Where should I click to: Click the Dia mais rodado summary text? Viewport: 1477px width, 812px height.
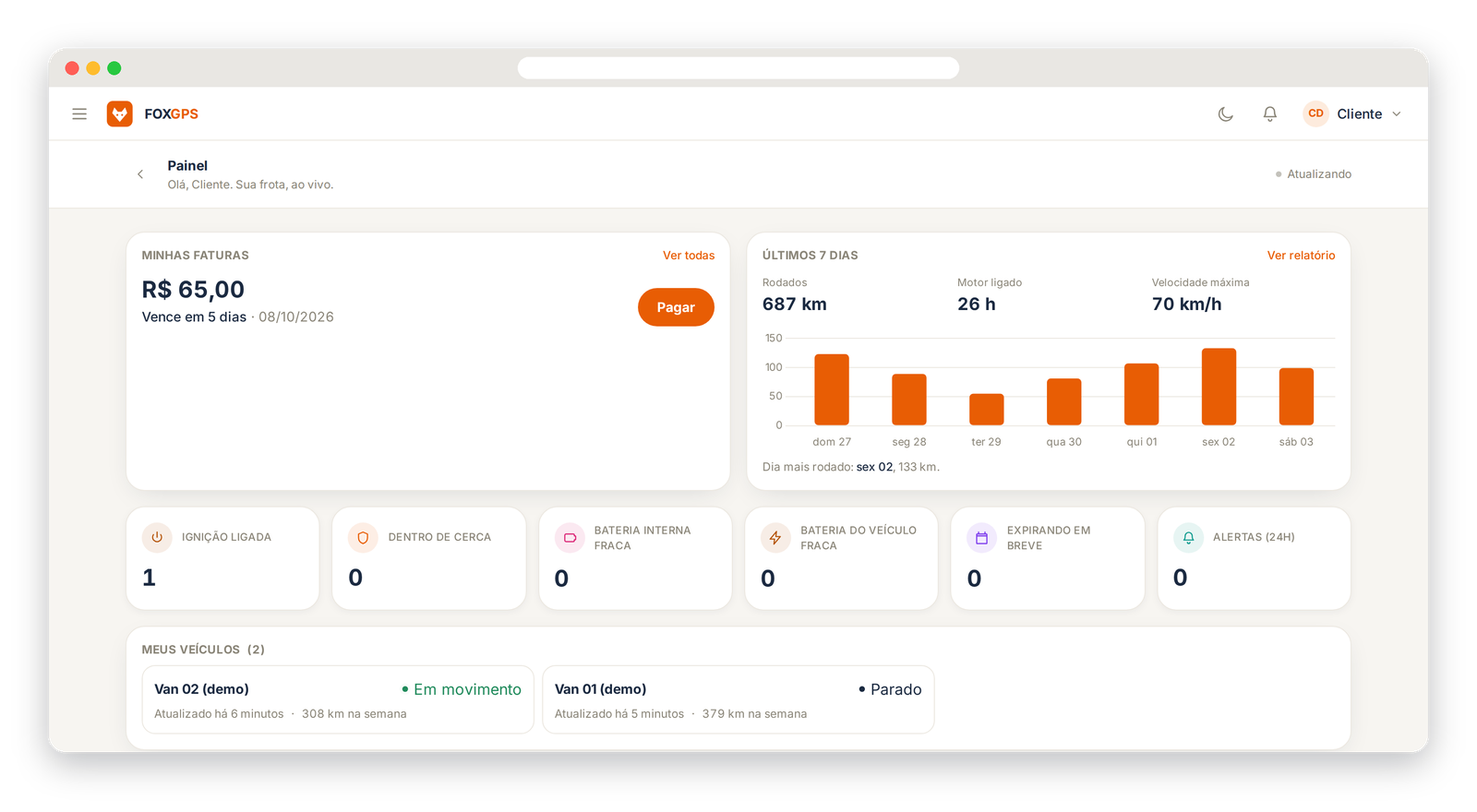coord(851,467)
